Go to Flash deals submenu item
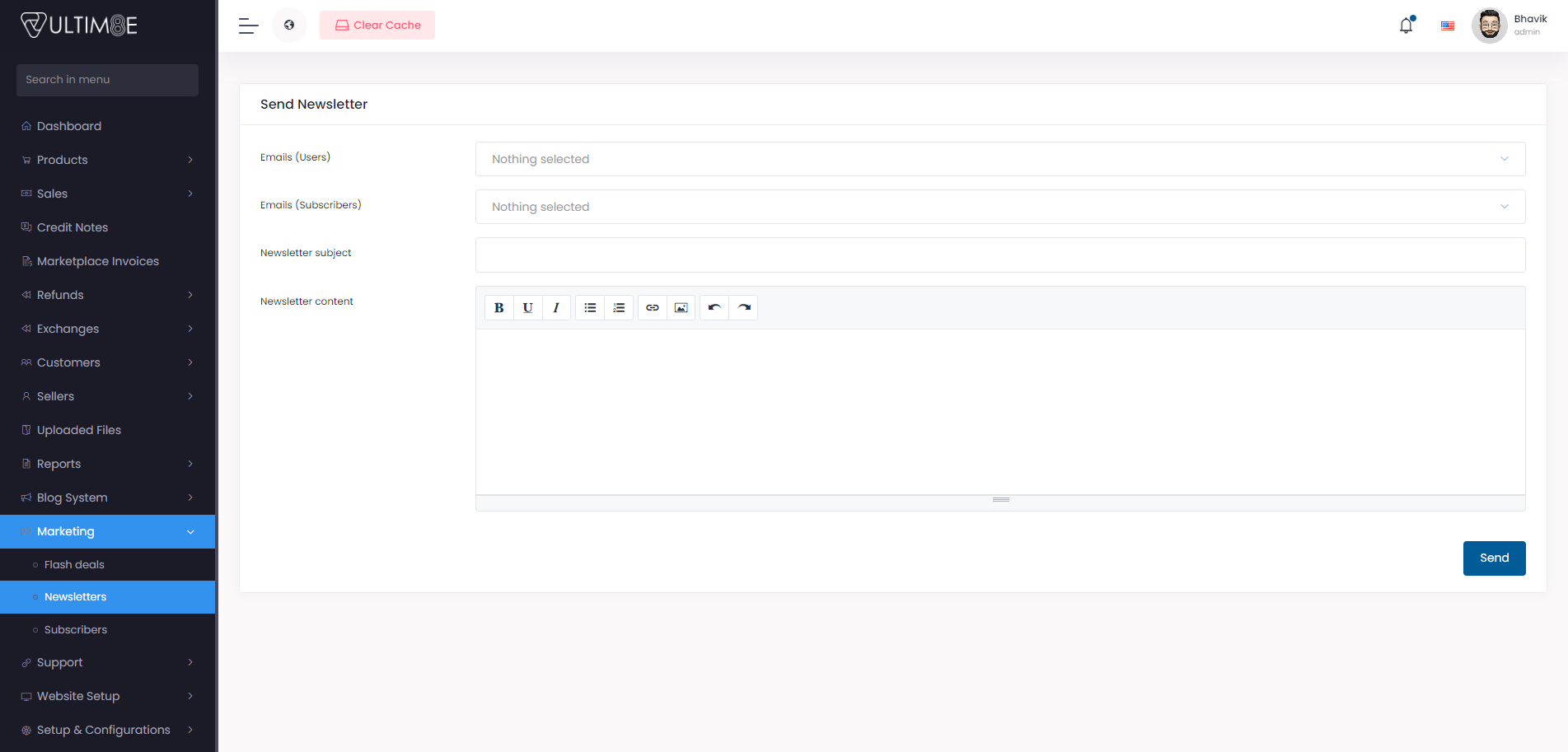The height and width of the screenshot is (752, 1568). point(74,565)
